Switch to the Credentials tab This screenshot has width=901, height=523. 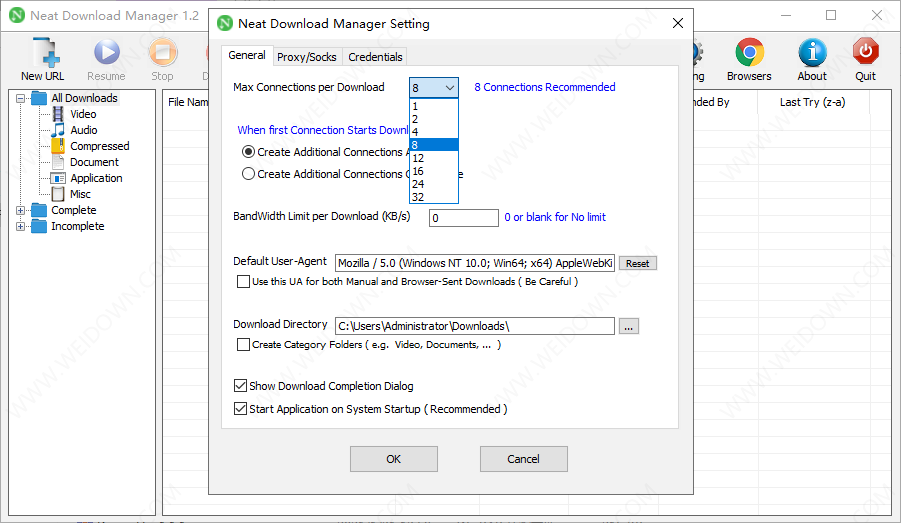pos(375,57)
